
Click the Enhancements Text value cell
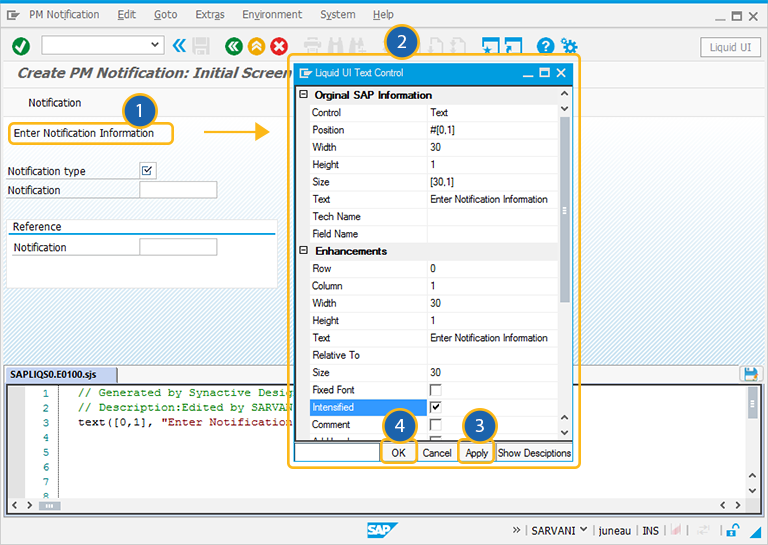tap(492, 338)
